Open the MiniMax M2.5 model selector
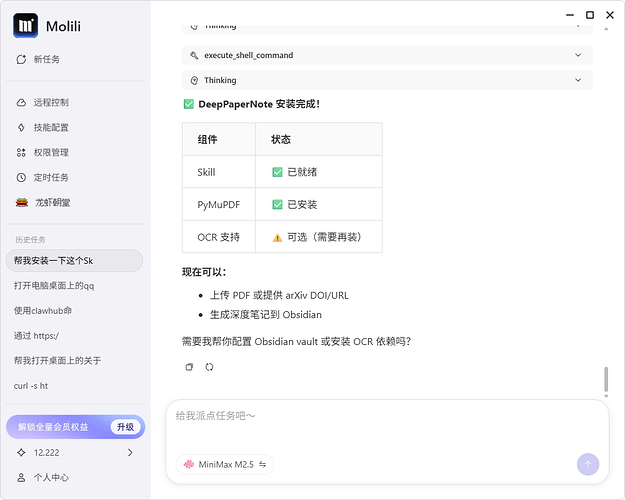This screenshot has width=625, height=500. (225, 465)
